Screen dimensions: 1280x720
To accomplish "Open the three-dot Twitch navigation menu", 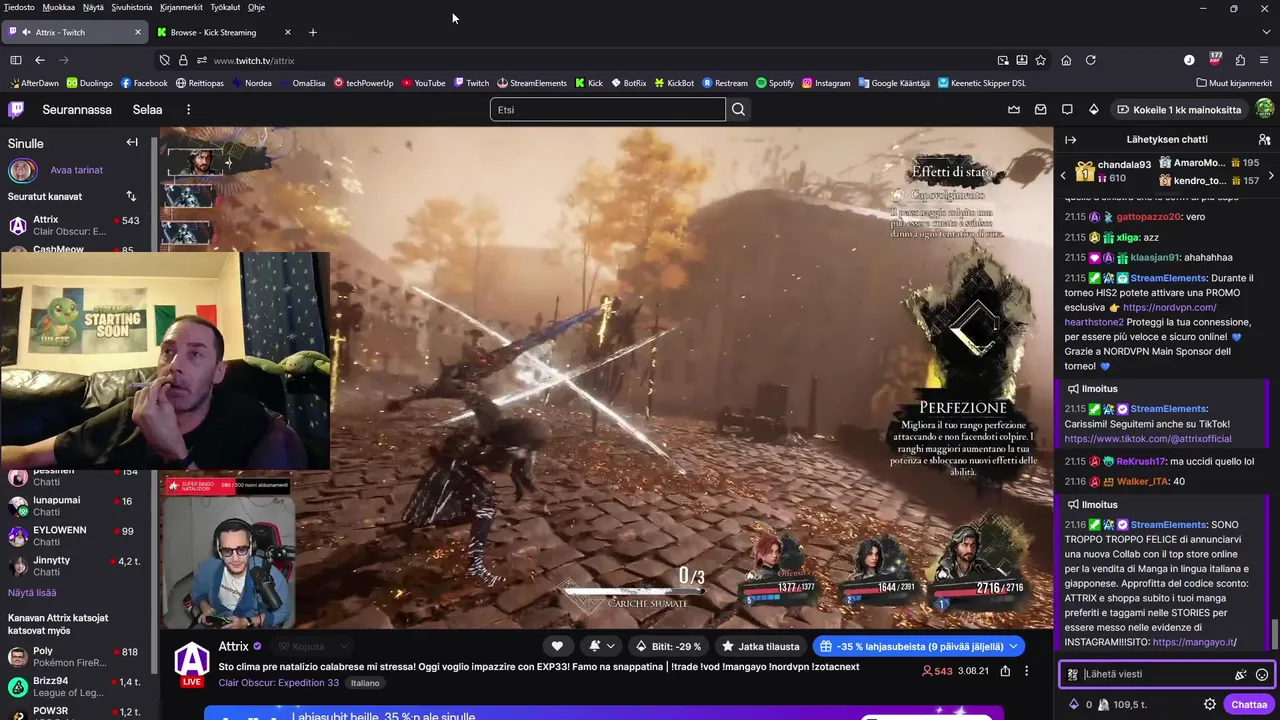I will (188, 109).
